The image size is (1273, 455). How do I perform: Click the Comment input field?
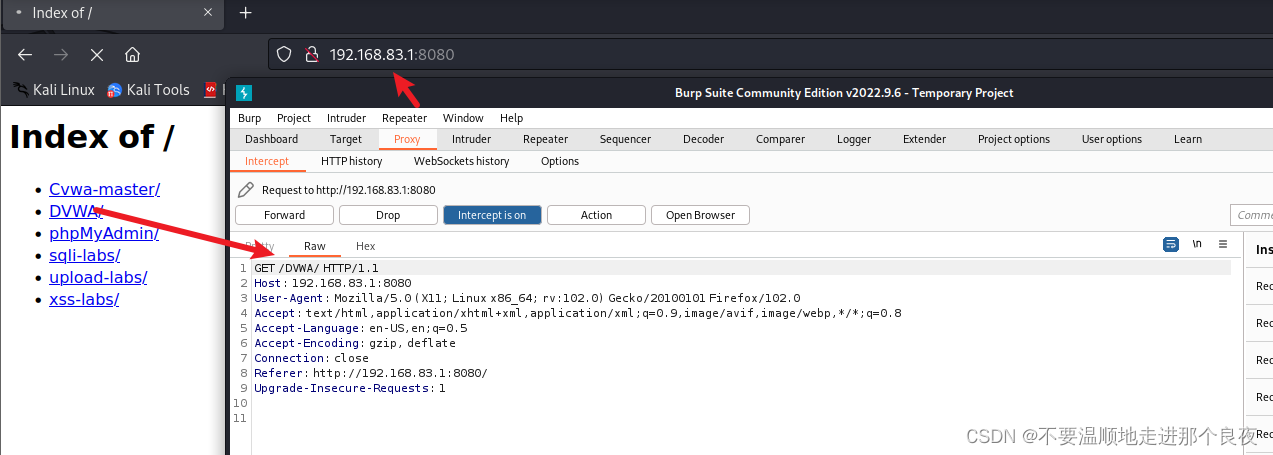pos(1252,215)
